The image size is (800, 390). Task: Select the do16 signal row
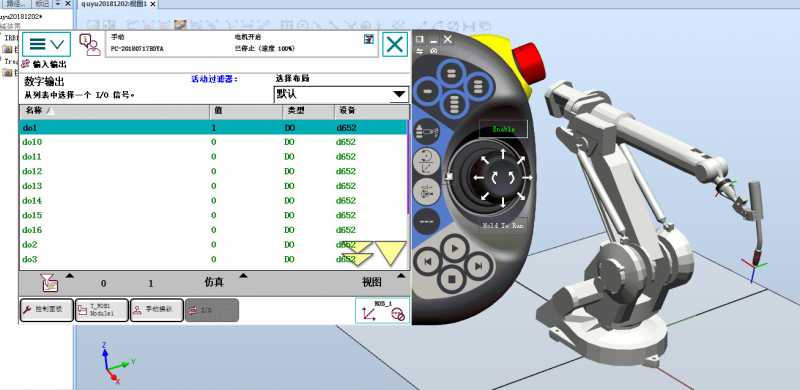[213, 230]
